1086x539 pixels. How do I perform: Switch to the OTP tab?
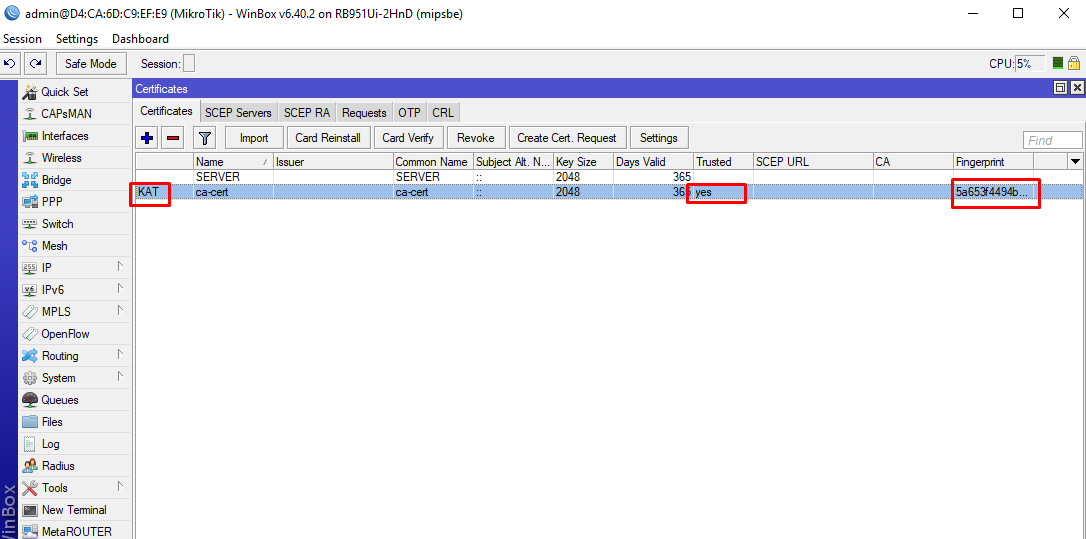409,113
